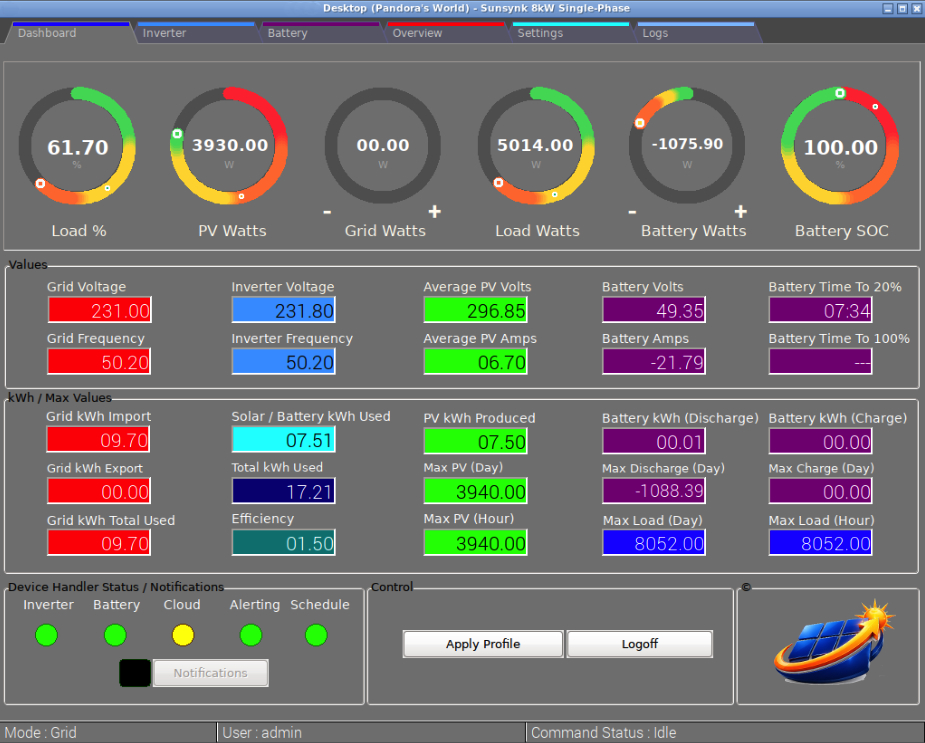The width and height of the screenshot is (925, 743).
Task: Click the Efficiency value 01.50
Action: pos(284,543)
